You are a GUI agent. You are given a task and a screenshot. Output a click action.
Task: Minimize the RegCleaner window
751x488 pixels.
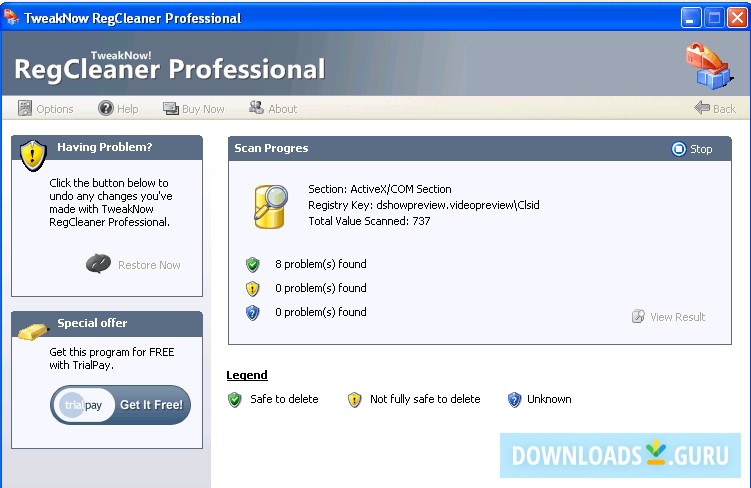pos(691,18)
